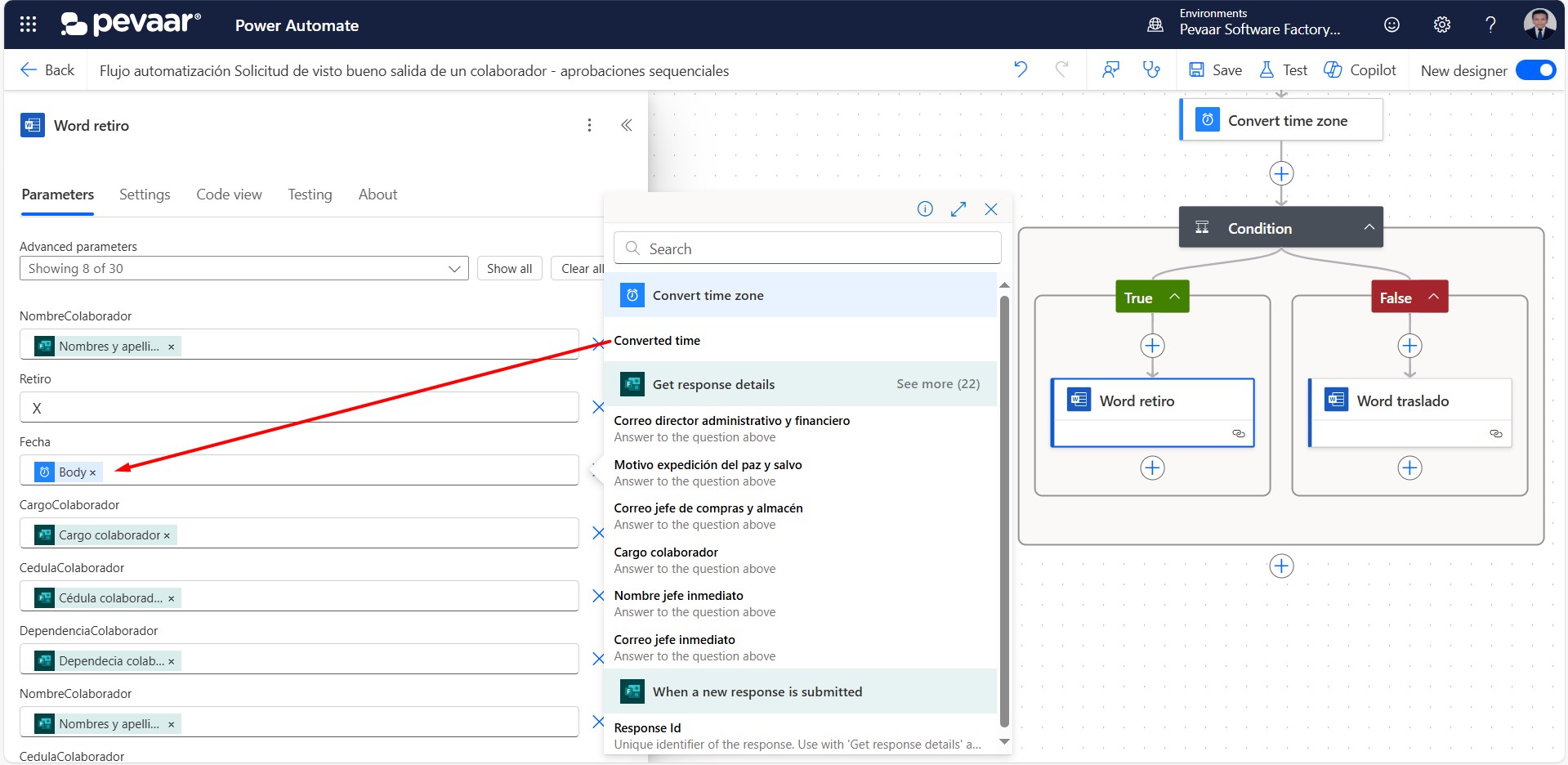Image resolution: width=1568 pixels, height=765 pixels.
Task: Collapse the Word retiro panel with double chevron
Action: coord(626,125)
